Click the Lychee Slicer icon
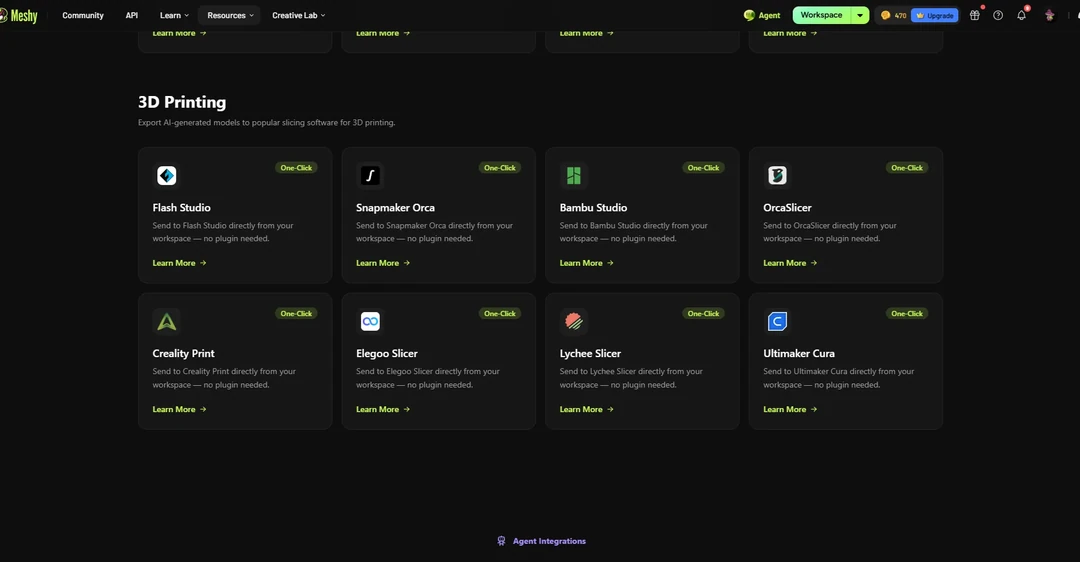This screenshot has height=562, width=1080. pos(574,322)
